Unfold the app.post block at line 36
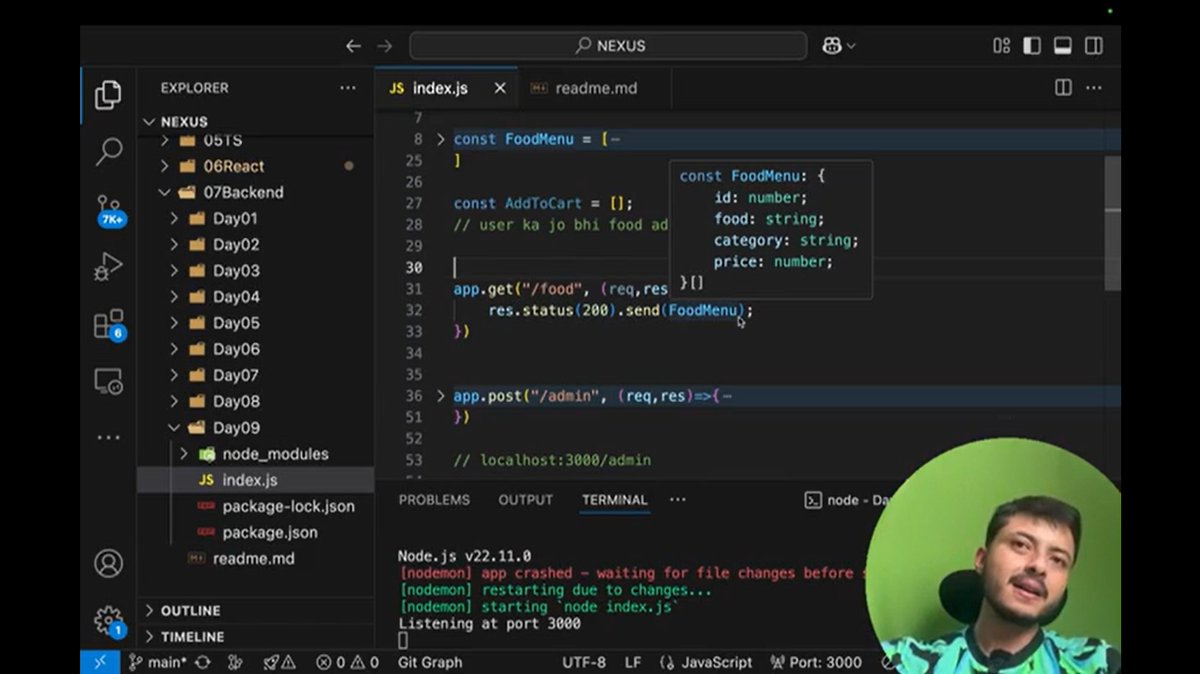Image resolution: width=1200 pixels, height=674 pixels. pos(440,396)
